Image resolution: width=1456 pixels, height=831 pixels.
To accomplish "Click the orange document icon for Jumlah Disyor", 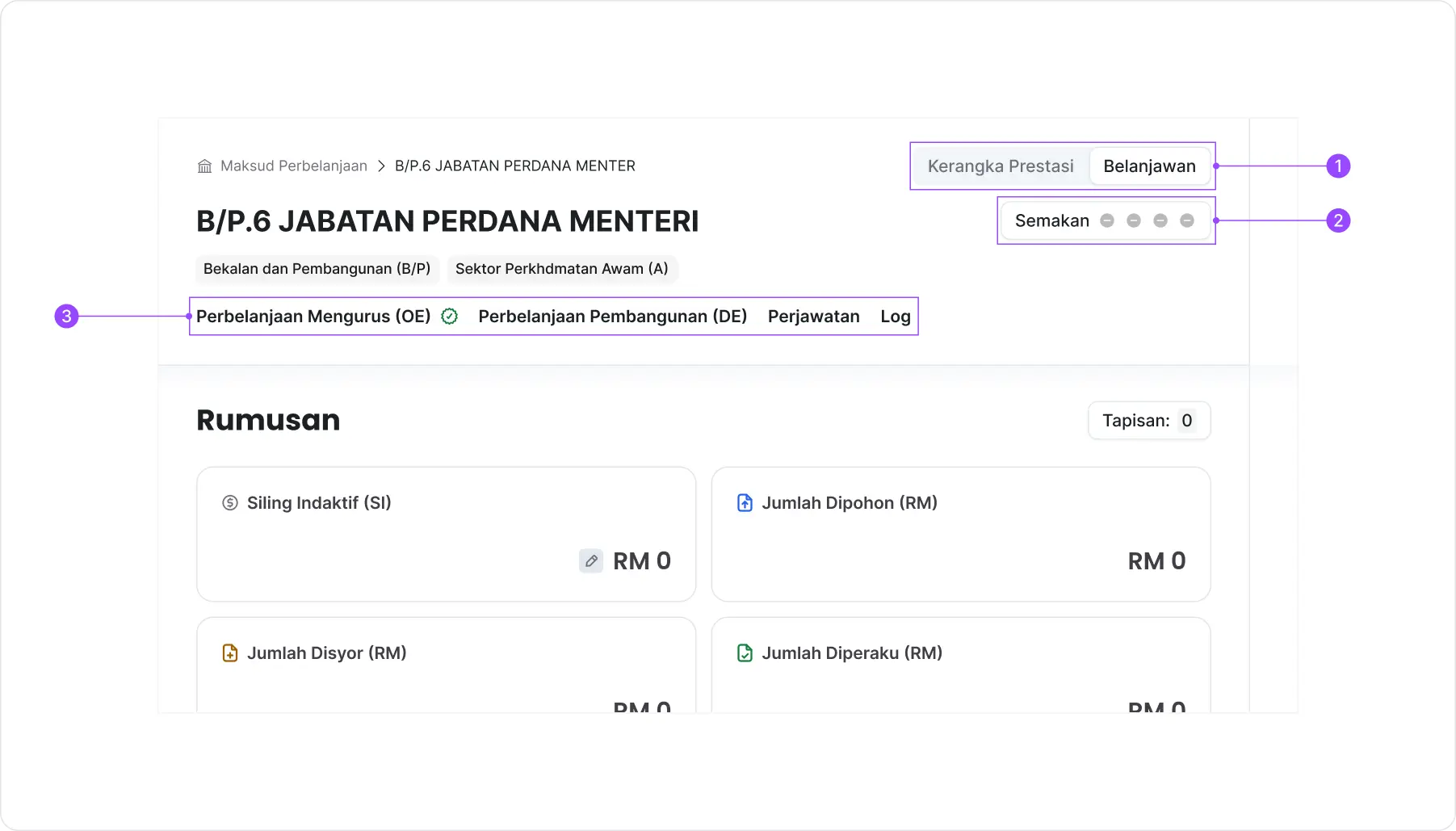I will pyautogui.click(x=230, y=653).
